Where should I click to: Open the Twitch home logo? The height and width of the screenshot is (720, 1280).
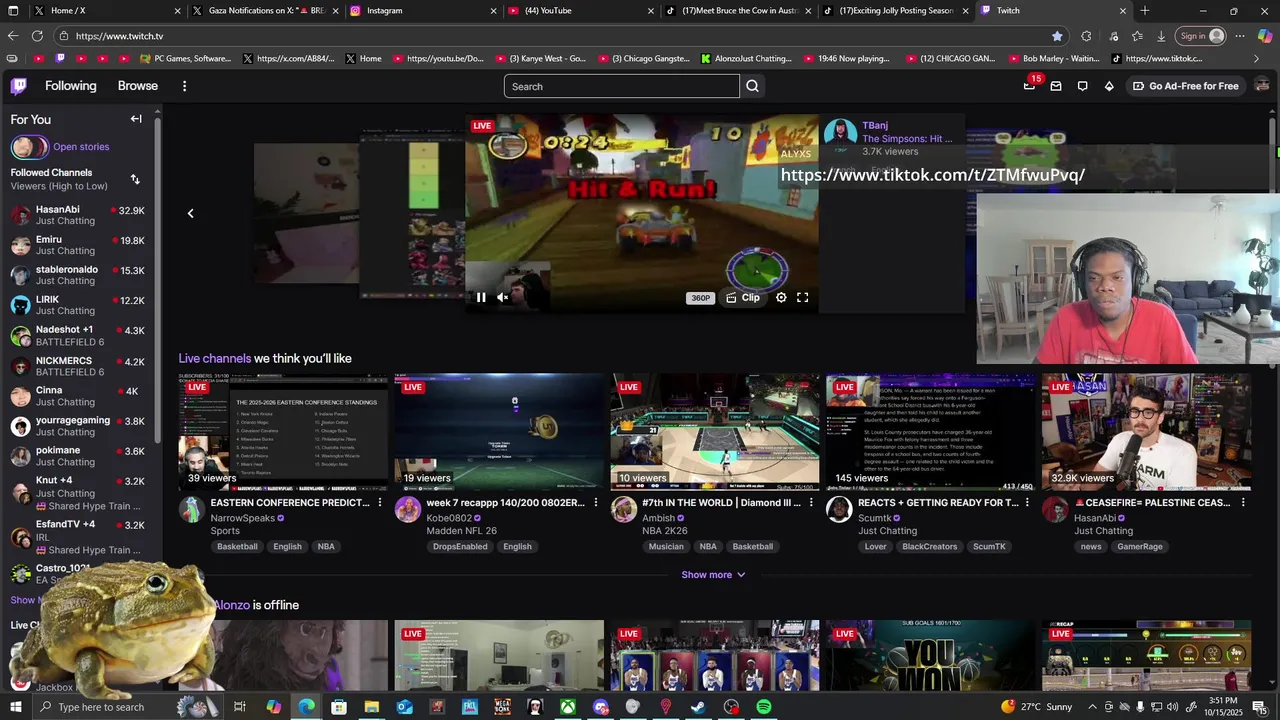pyautogui.click(x=19, y=86)
